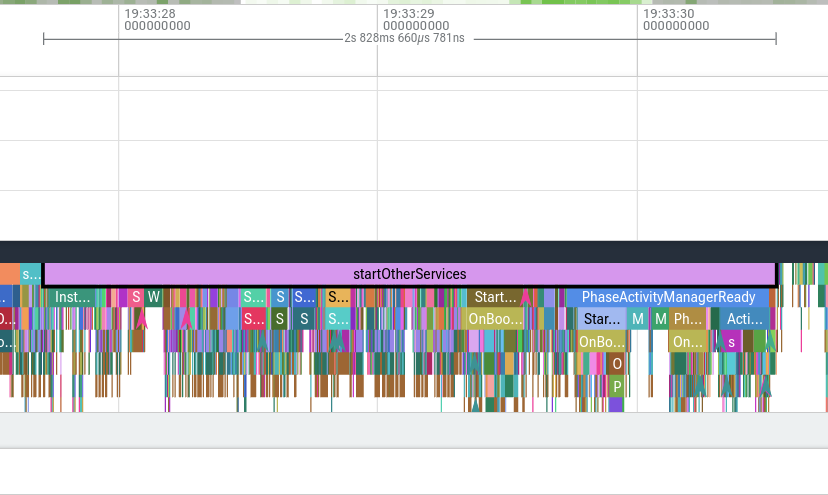This screenshot has width=828, height=495.
Task: Select the orange slice left of cyan s...
Action: point(10,274)
